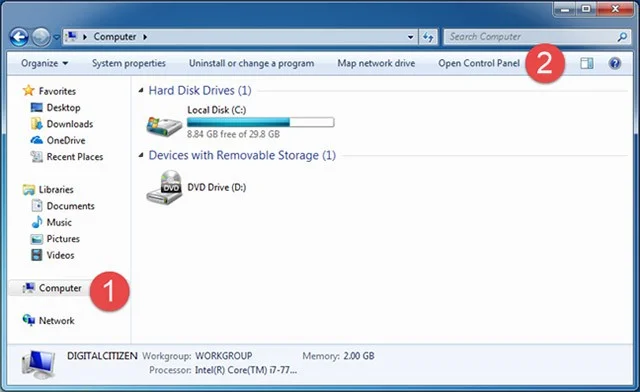Click the Local Disk usage bar
The image size is (640, 392).
pos(260,122)
